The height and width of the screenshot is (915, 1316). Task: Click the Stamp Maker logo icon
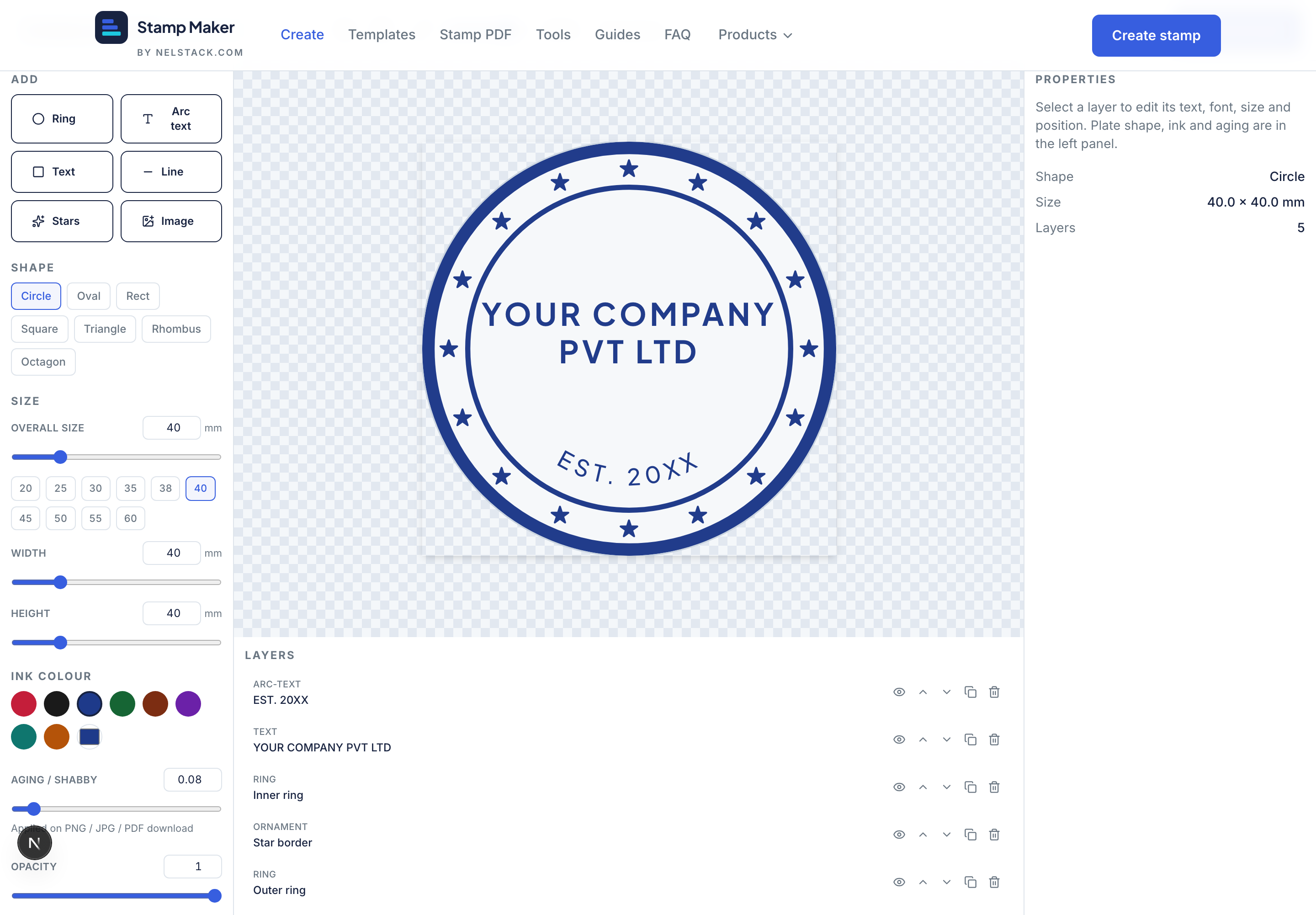point(111,27)
